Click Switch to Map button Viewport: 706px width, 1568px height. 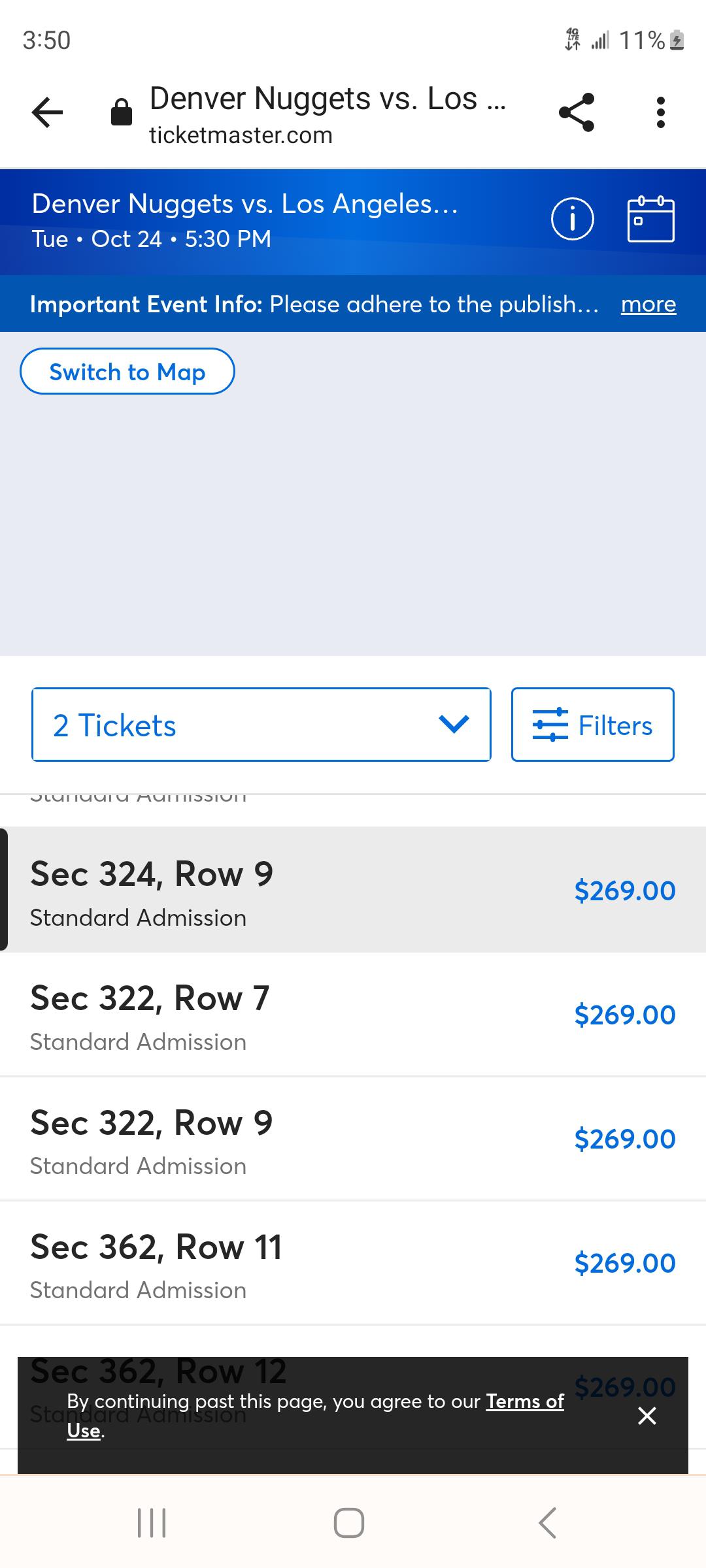pyautogui.click(x=127, y=372)
